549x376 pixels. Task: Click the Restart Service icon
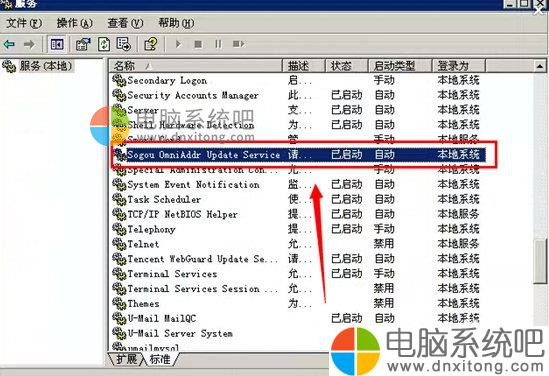point(238,44)
